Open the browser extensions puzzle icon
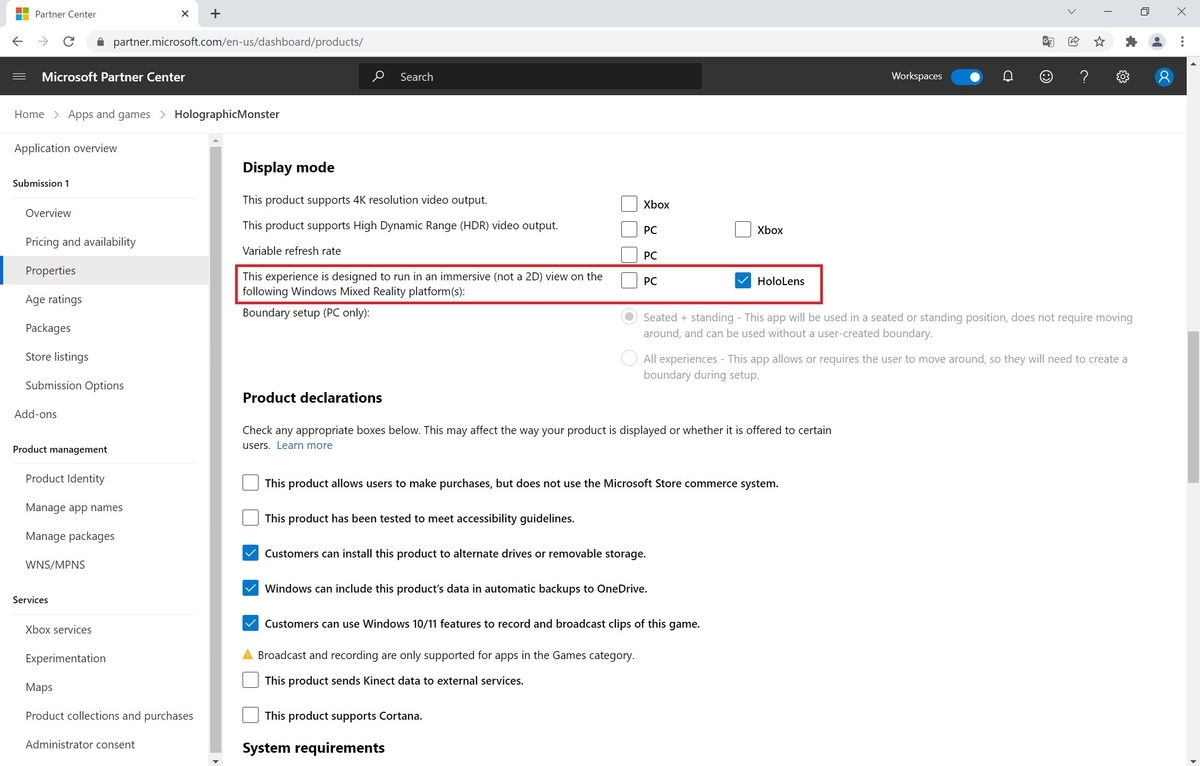 click(x=1131, y=42)
